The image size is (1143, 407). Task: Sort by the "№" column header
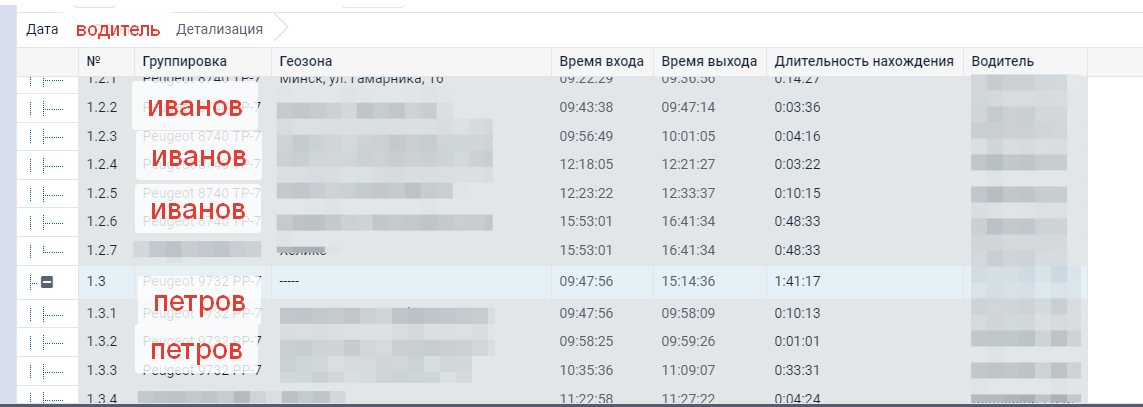(94, 62)
